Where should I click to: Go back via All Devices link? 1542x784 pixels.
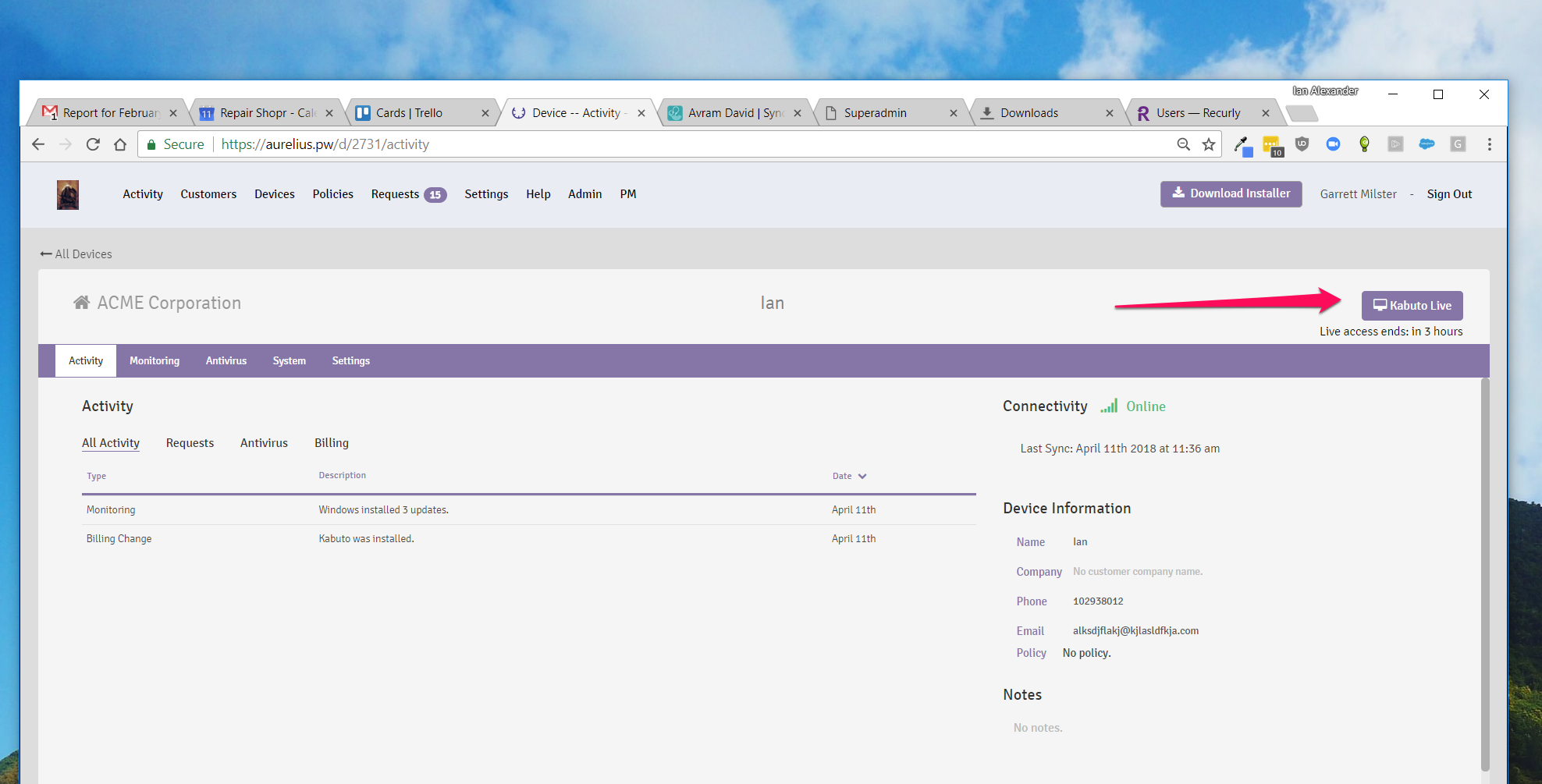(x=76, y=254)
